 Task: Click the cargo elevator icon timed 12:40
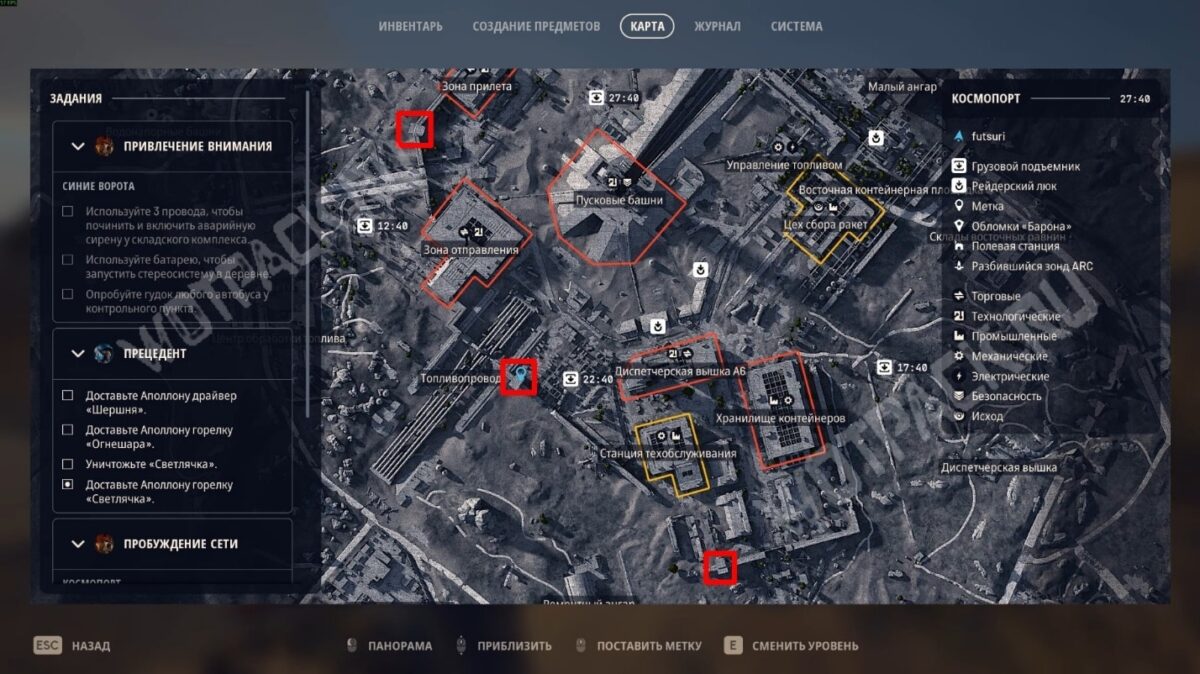coord(366,225)
